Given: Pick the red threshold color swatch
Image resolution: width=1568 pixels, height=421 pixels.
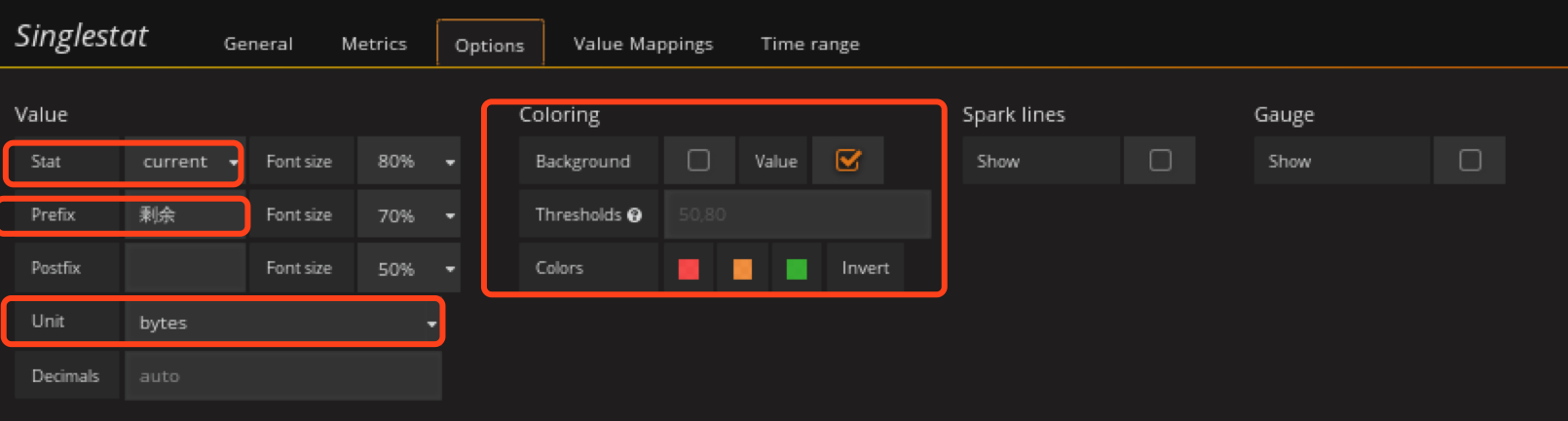Looking at the screenshot, I should pyautogui.click(x=689, y=269).
